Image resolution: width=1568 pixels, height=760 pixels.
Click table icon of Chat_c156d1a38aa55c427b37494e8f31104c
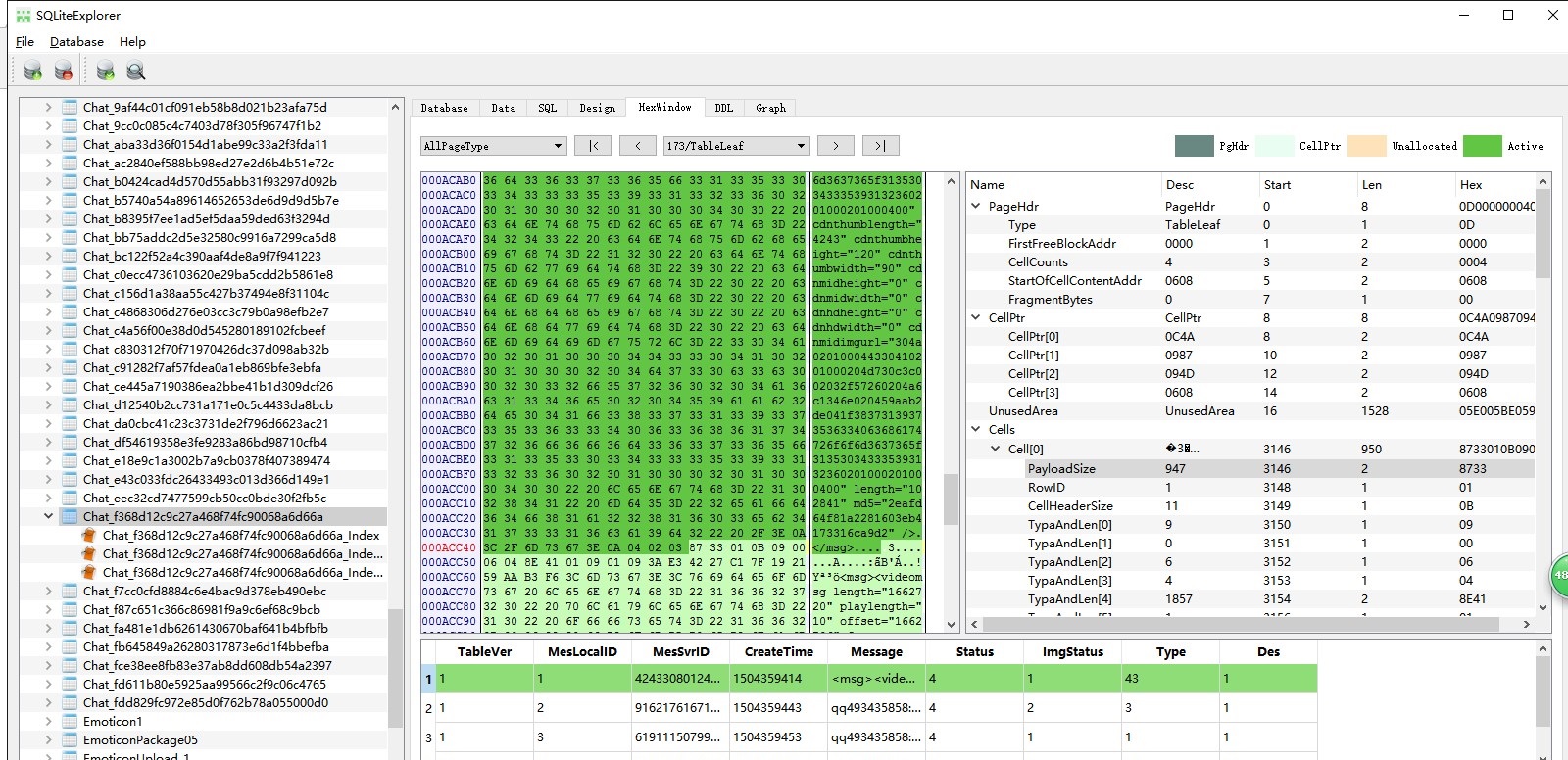pyautogui.click(x=70, y=293)
